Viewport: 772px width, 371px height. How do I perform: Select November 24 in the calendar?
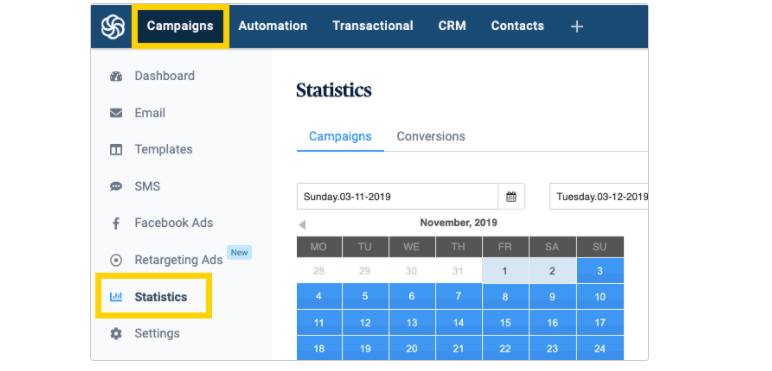coord(600,348)
